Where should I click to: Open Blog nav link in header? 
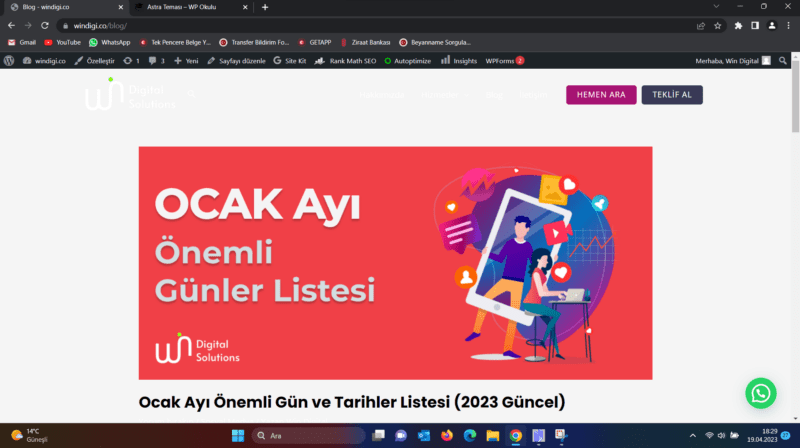(494, 95)
